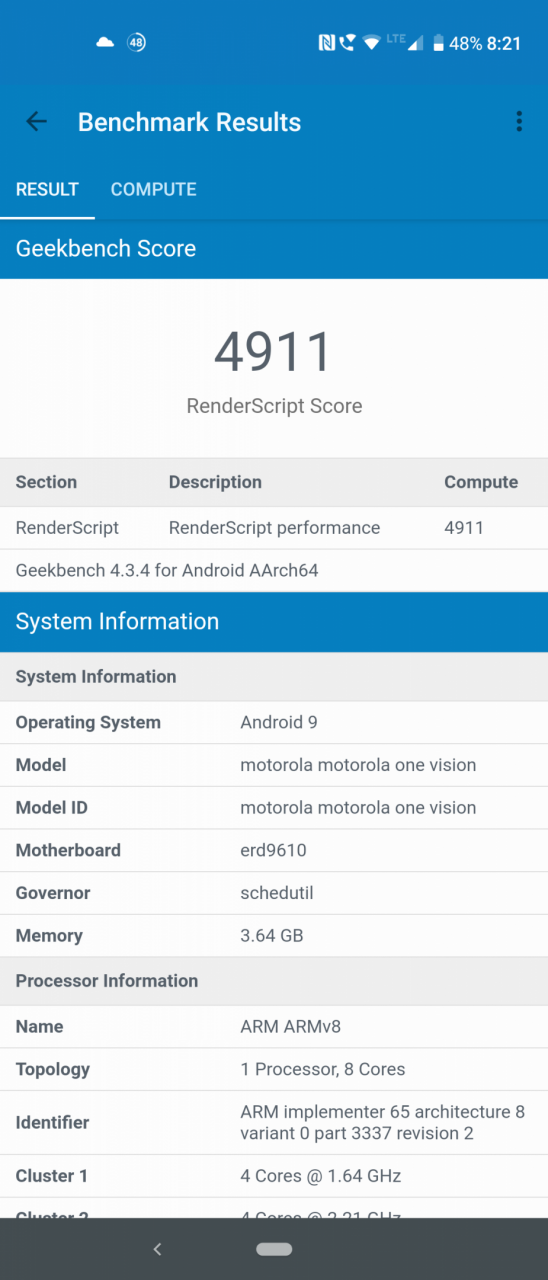Viewport: 548px width, 1280px height.
Task: Tap the Wi-Fi calling phone icon
Action: click(x=348, y=43)
